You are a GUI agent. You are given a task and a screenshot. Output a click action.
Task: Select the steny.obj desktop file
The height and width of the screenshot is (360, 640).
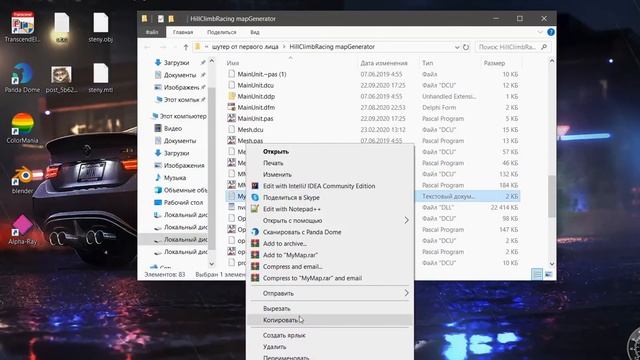[100, 27]
